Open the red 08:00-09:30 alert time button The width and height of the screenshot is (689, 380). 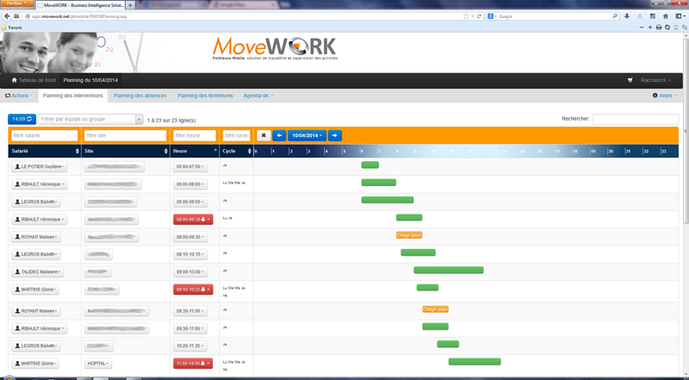click(x=193, y=219)
